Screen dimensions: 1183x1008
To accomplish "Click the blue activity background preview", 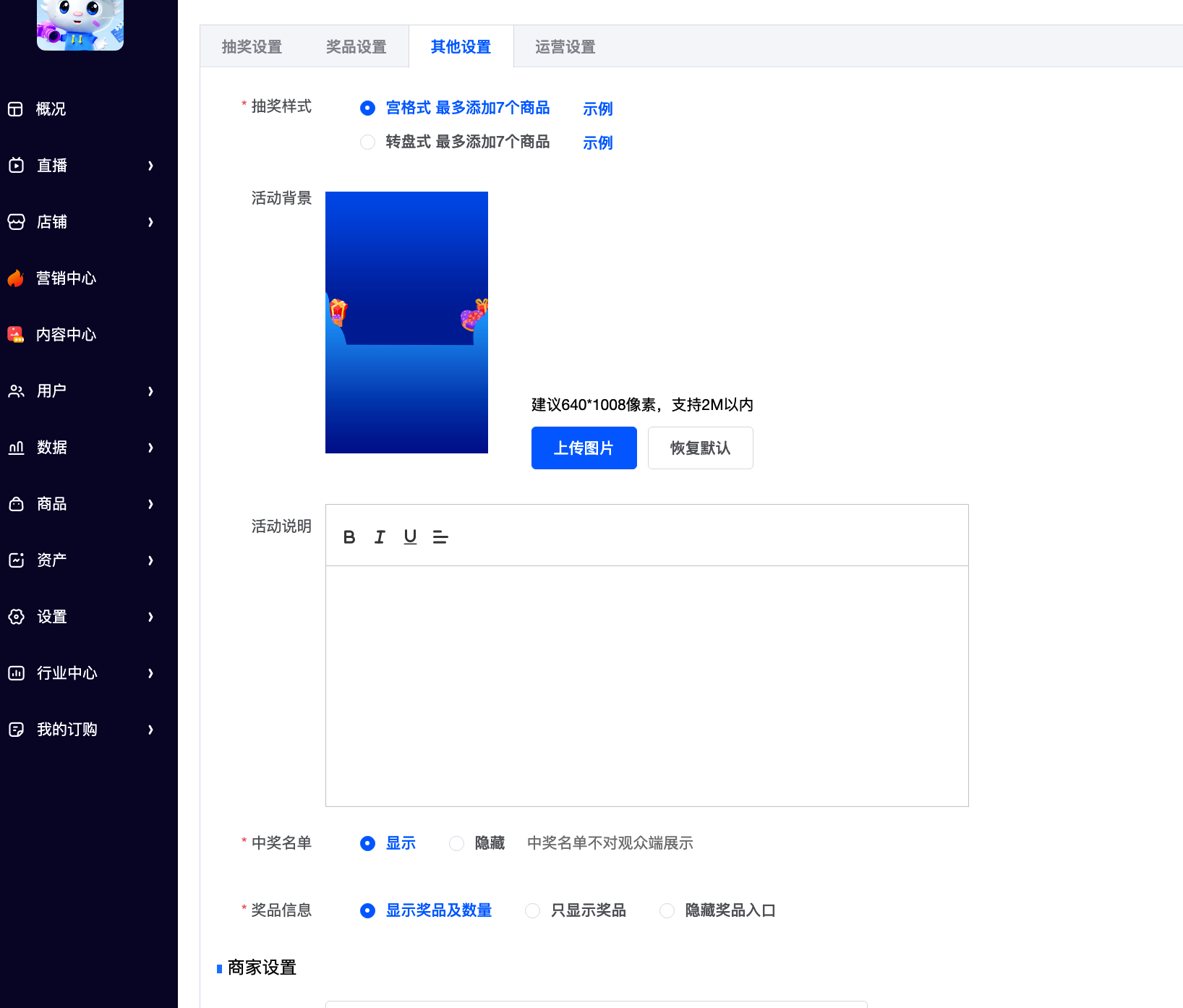I will pyautogui.click(x=406, y=323).
